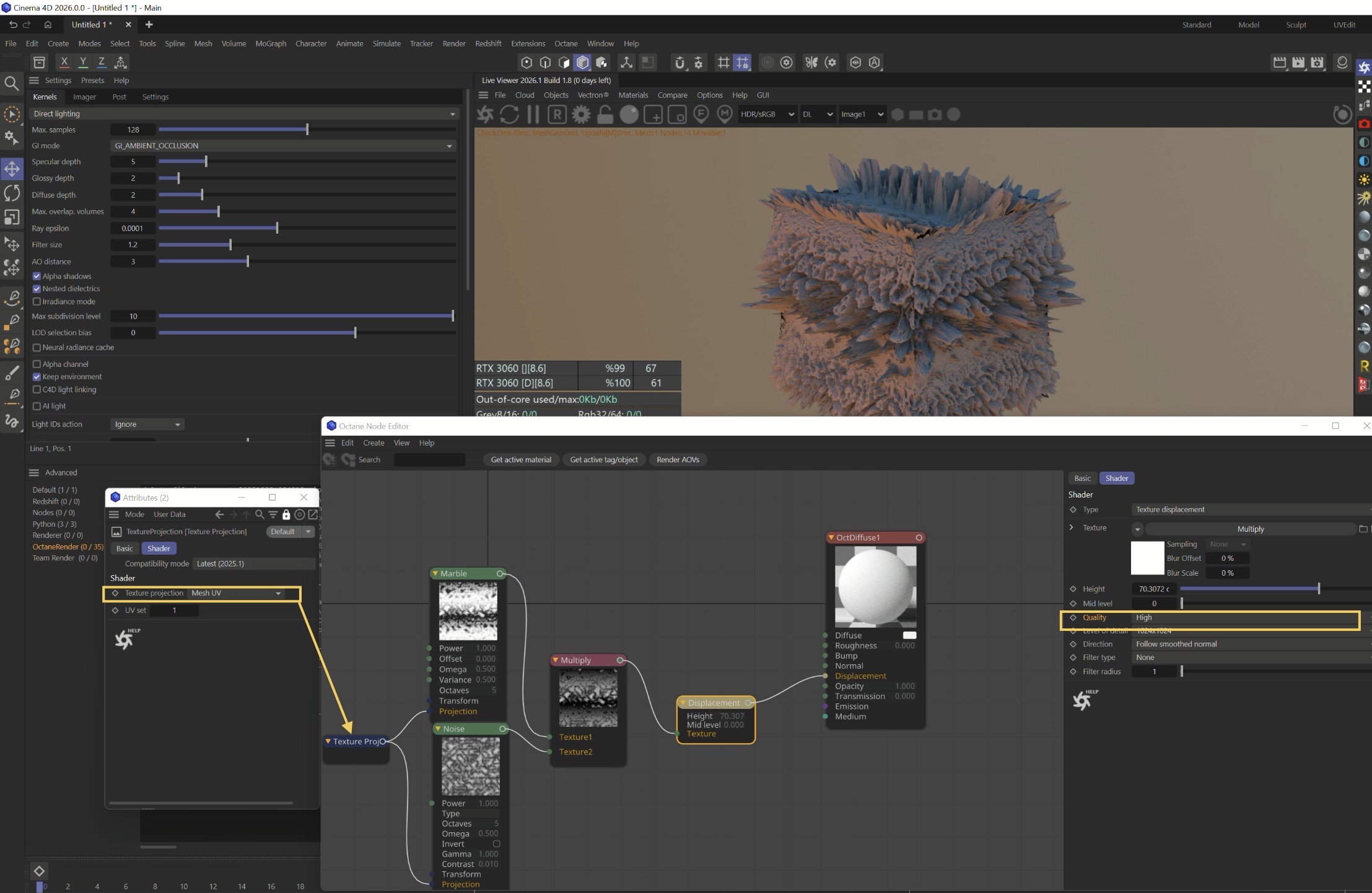Click the Max. samples slider
This screenshot has height=893, width=1372.
(307, 130)
